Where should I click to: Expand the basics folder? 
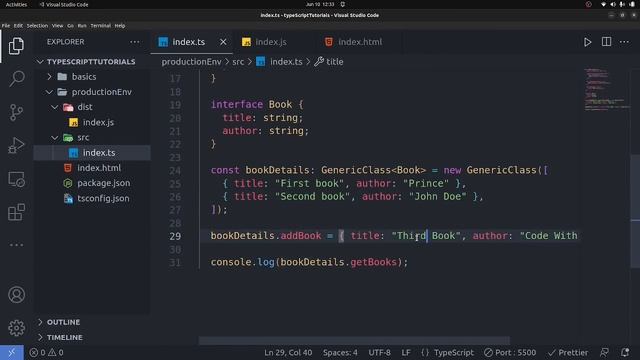pyautogui.click(x=50, y=77)
